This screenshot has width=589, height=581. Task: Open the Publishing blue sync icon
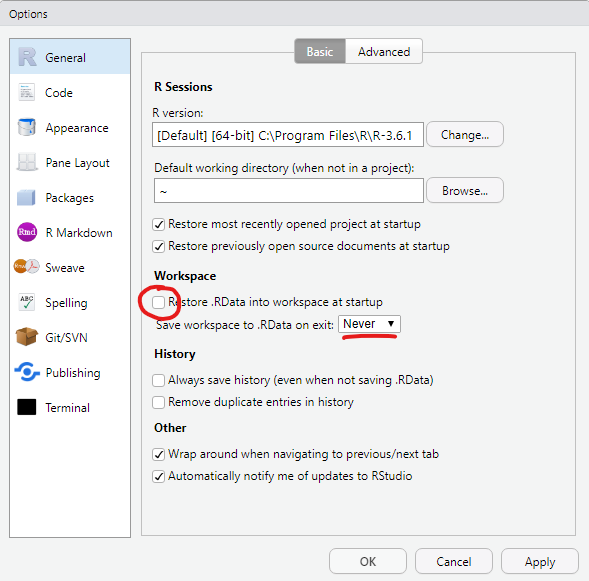[x=27, y=372]
